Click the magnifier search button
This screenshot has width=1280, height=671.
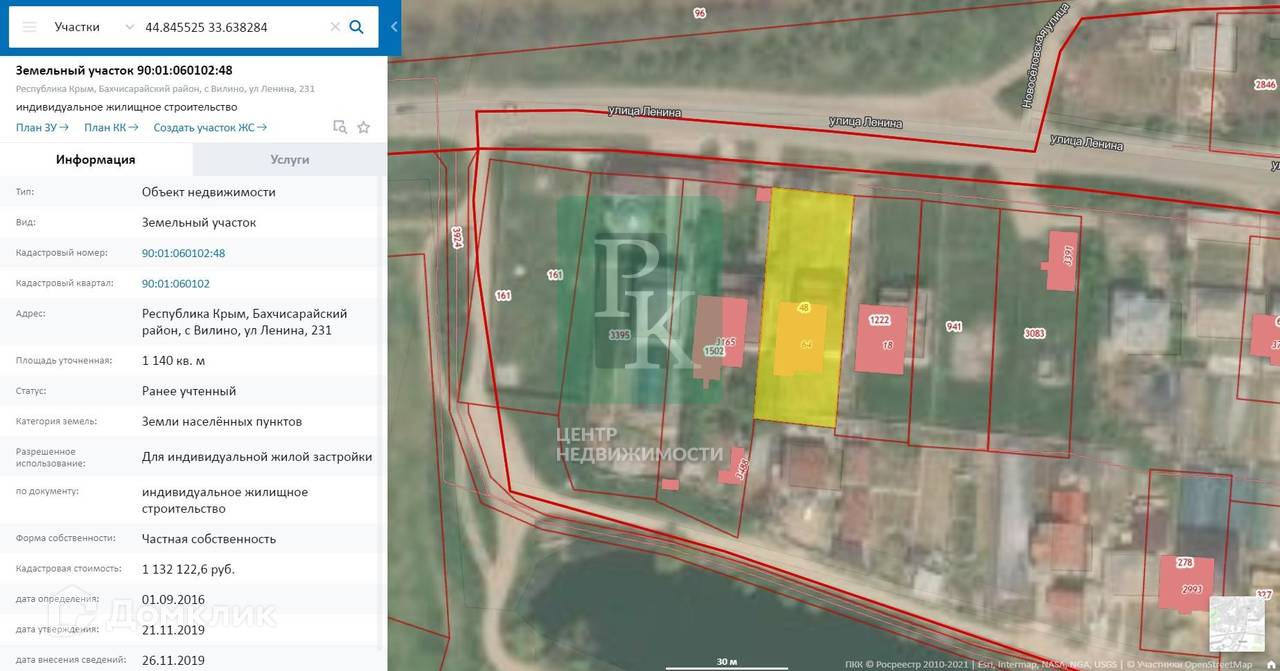point(356,27)
